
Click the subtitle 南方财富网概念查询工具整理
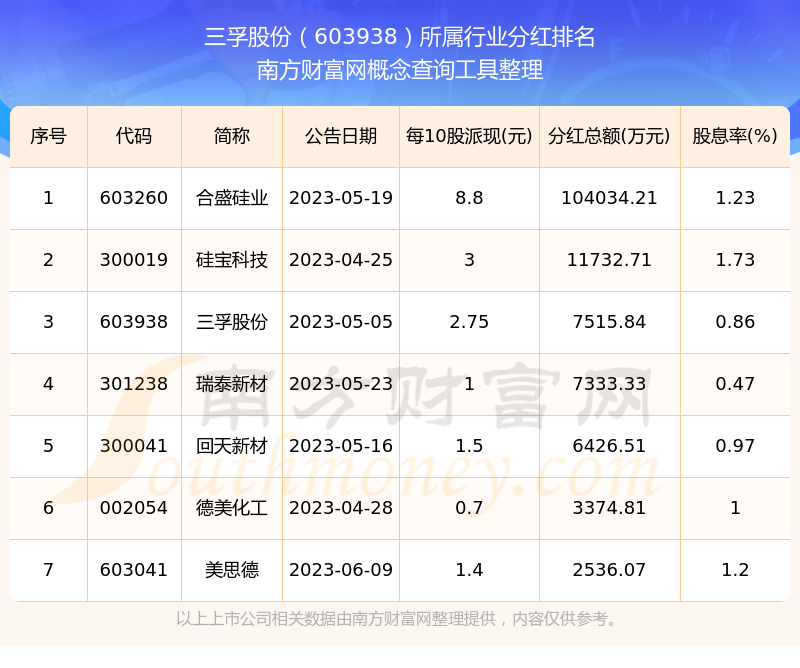[x=399, y=70]
